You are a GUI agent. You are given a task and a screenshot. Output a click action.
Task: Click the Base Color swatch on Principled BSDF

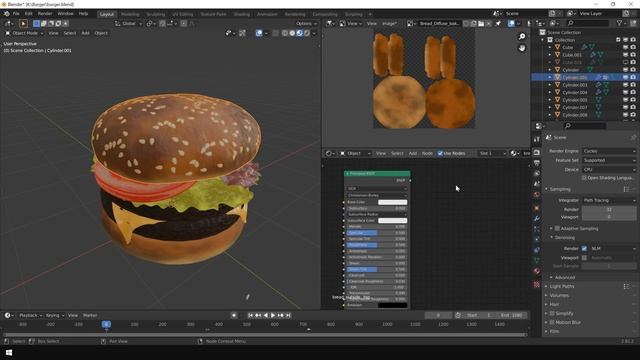tap(392, 202)
